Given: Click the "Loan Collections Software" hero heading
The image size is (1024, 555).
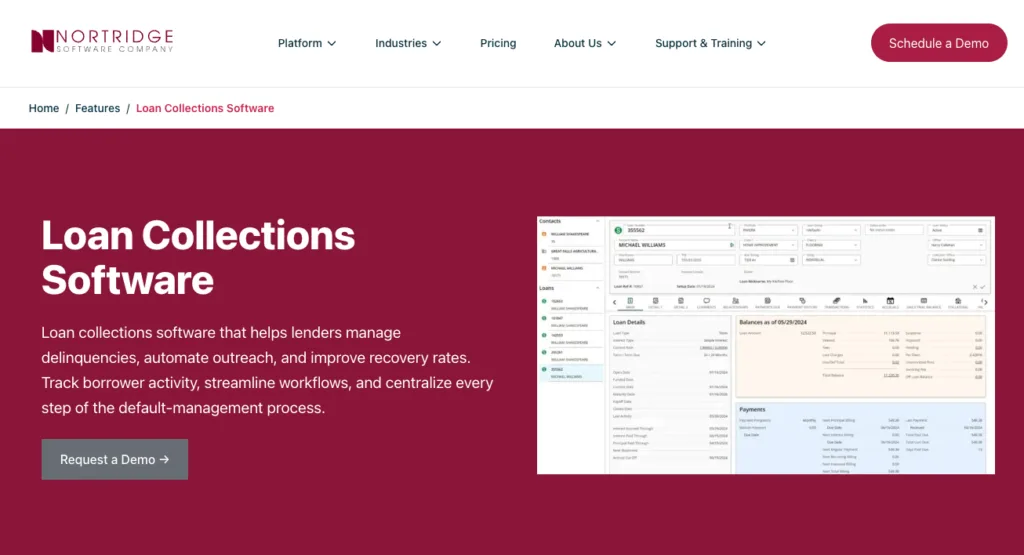Looking at the screenshot, I should 198,258.
